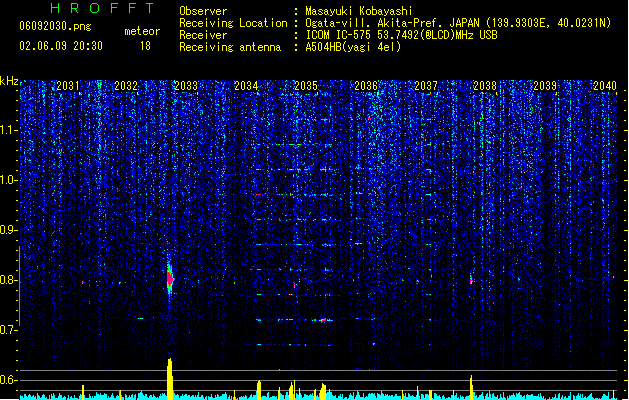
Task: Click the 0.9 frequency axis label
Action: tap(9, 230)
